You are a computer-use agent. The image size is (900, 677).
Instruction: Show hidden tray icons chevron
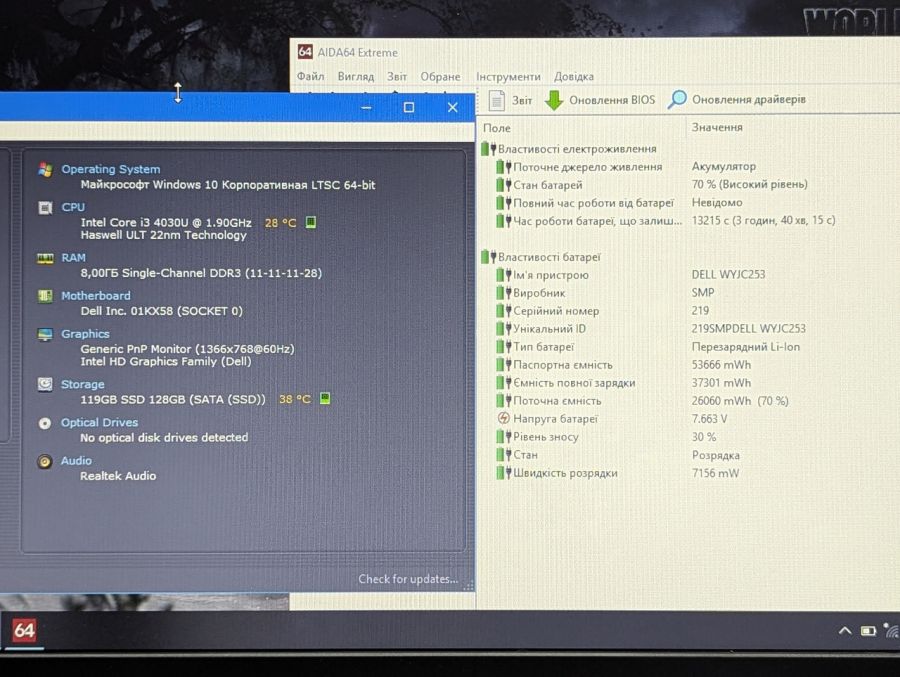coord(844,630)
